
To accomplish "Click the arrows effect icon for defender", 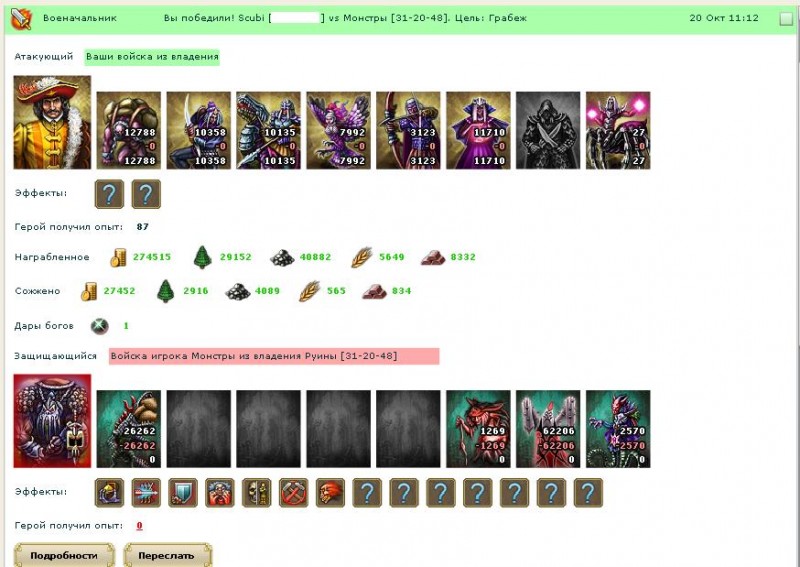I will click(x=146, y=492).
